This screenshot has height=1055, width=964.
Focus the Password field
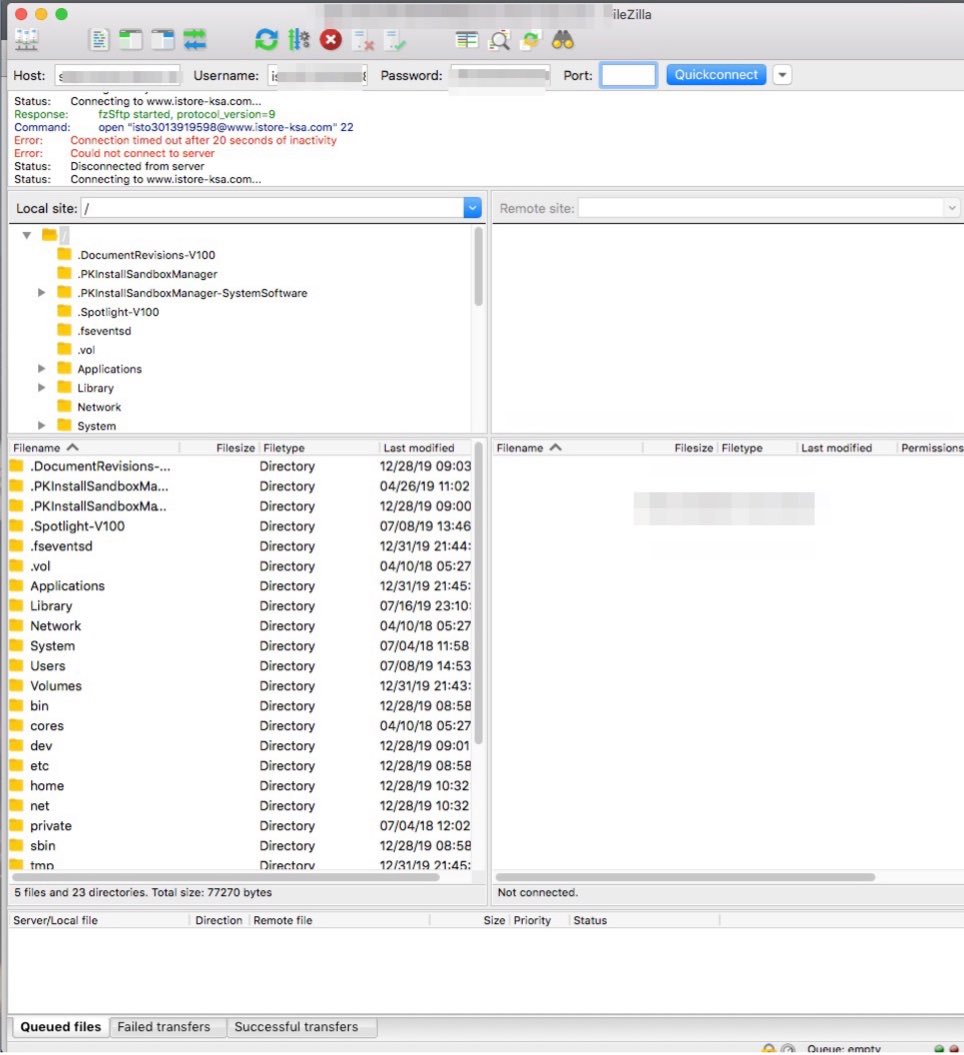(x=500, y=75)
